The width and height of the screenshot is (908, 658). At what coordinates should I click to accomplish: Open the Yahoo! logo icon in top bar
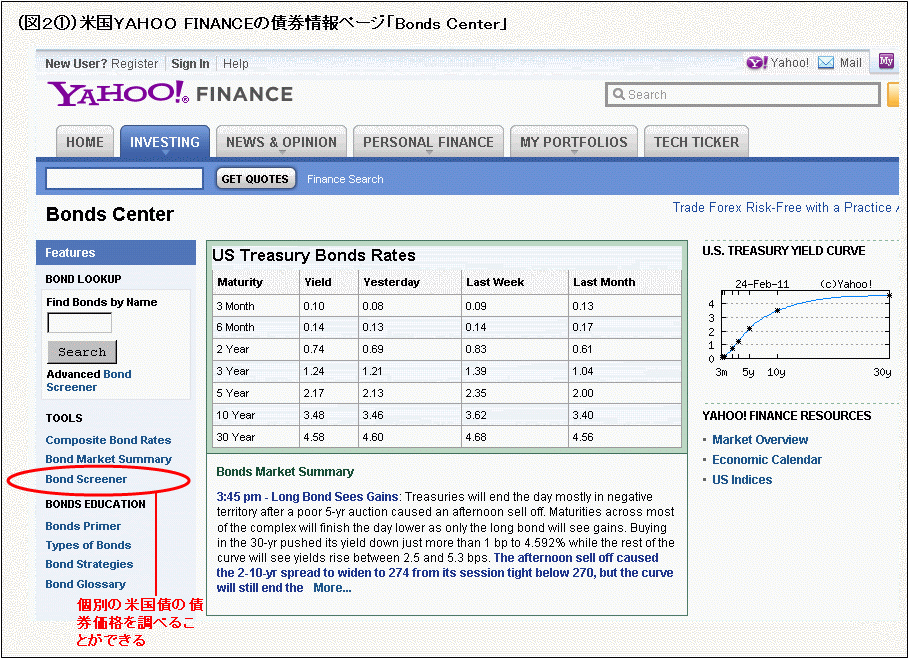pos(757,63)
